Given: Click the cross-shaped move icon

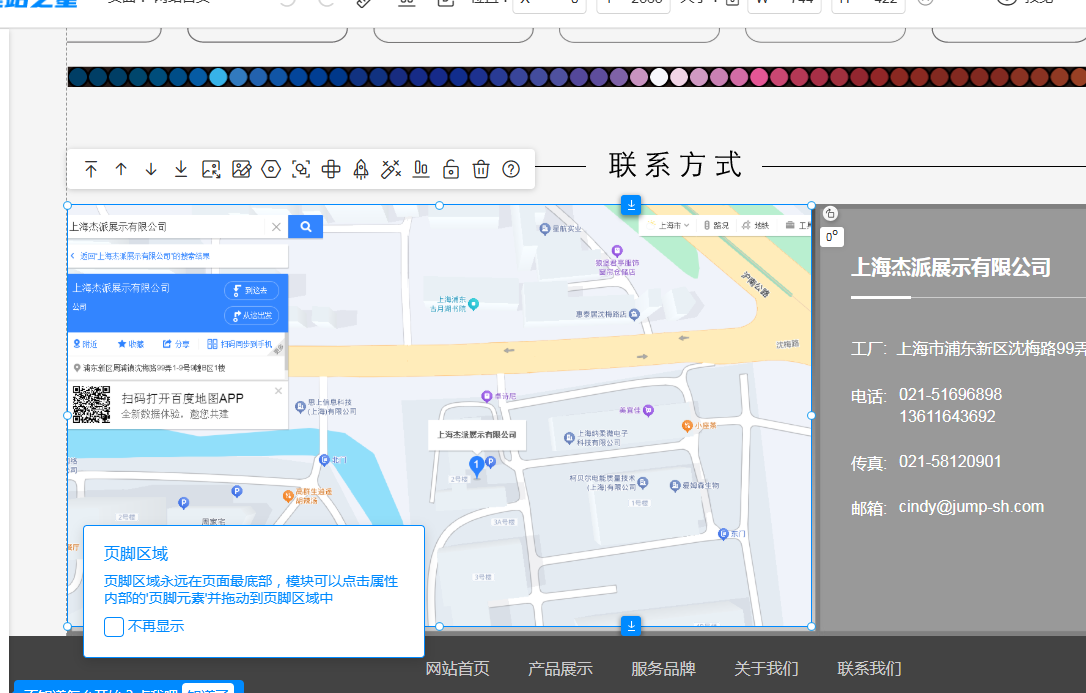Looking at the screenshot, I should (331, 170).
